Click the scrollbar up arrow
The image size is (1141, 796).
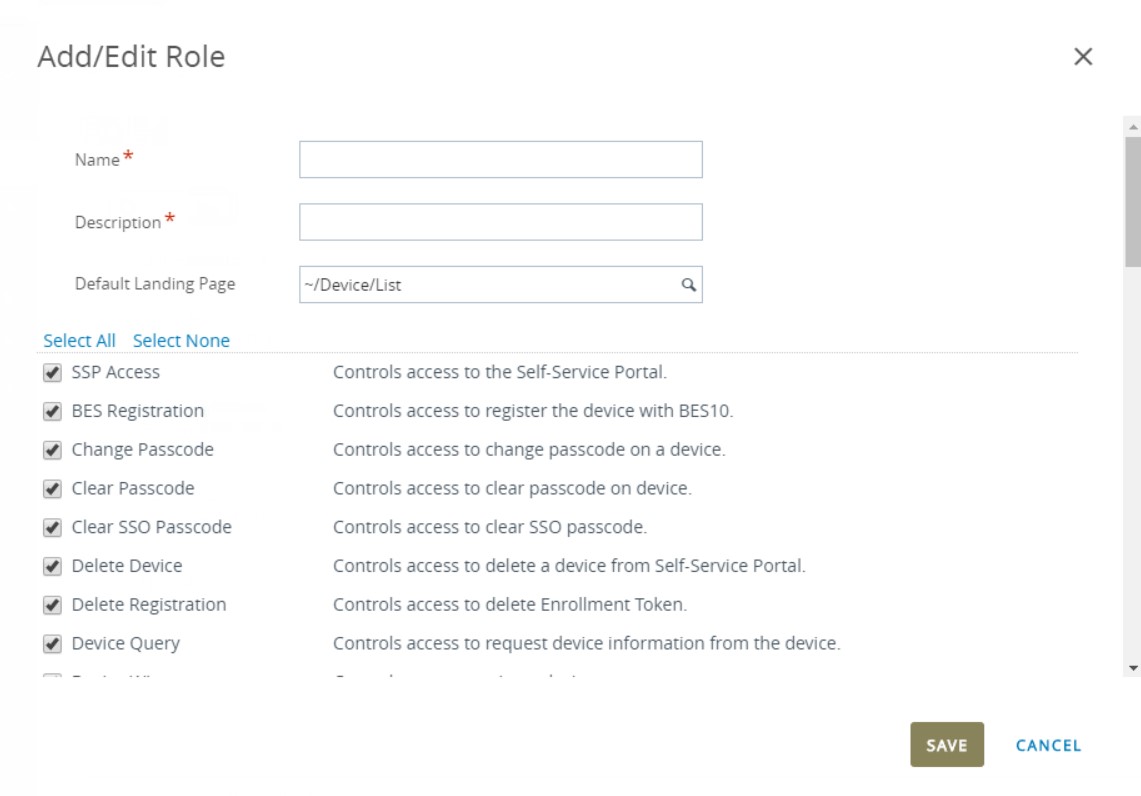[x=1132, y=128]
